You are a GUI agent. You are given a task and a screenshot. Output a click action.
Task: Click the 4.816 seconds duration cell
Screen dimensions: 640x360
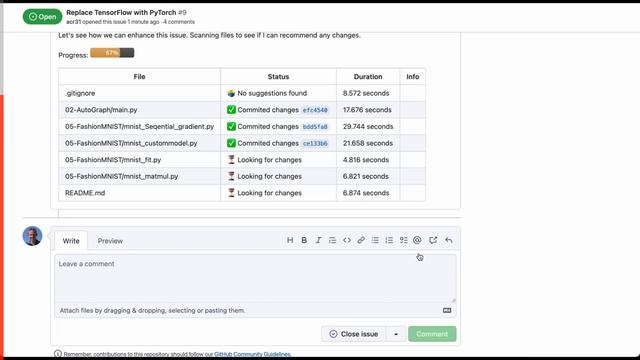[368, 160]
